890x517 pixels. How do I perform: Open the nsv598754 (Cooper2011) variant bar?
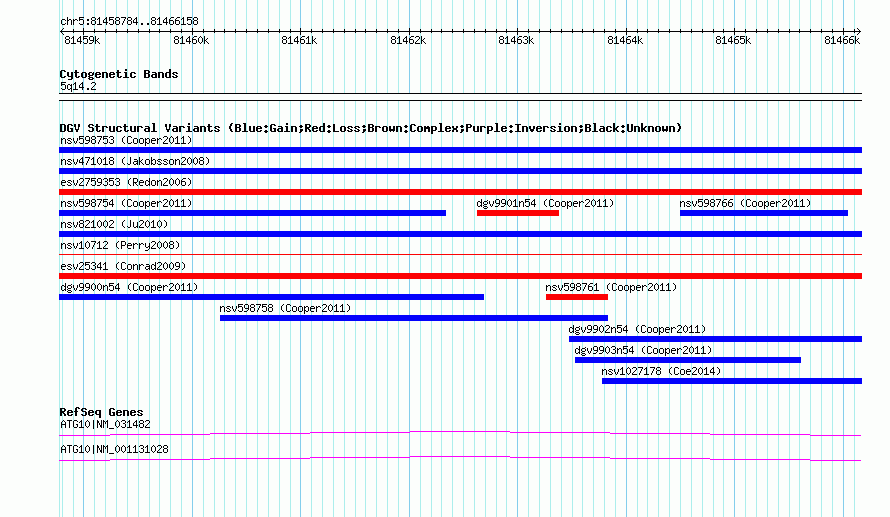click(x=253, y=213)
